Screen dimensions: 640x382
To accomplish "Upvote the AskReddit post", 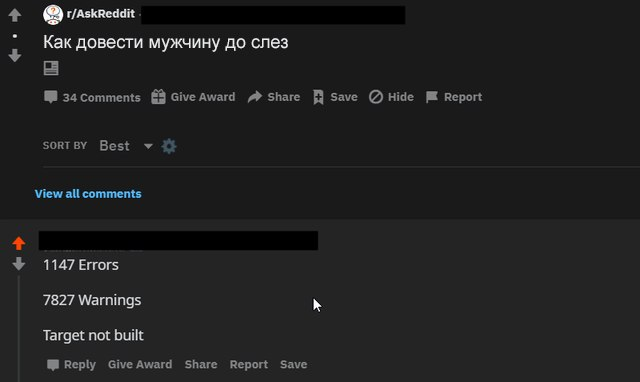I will (15, 15).
